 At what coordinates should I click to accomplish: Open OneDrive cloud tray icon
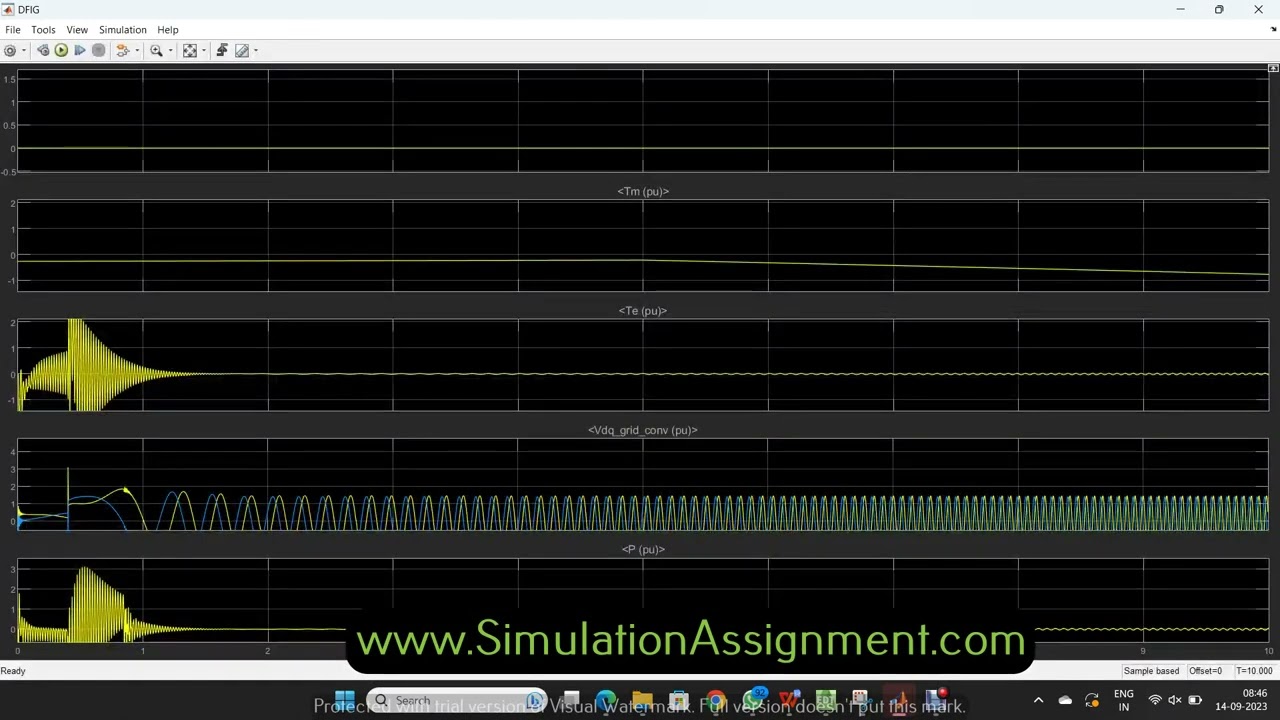[1065, 700]
